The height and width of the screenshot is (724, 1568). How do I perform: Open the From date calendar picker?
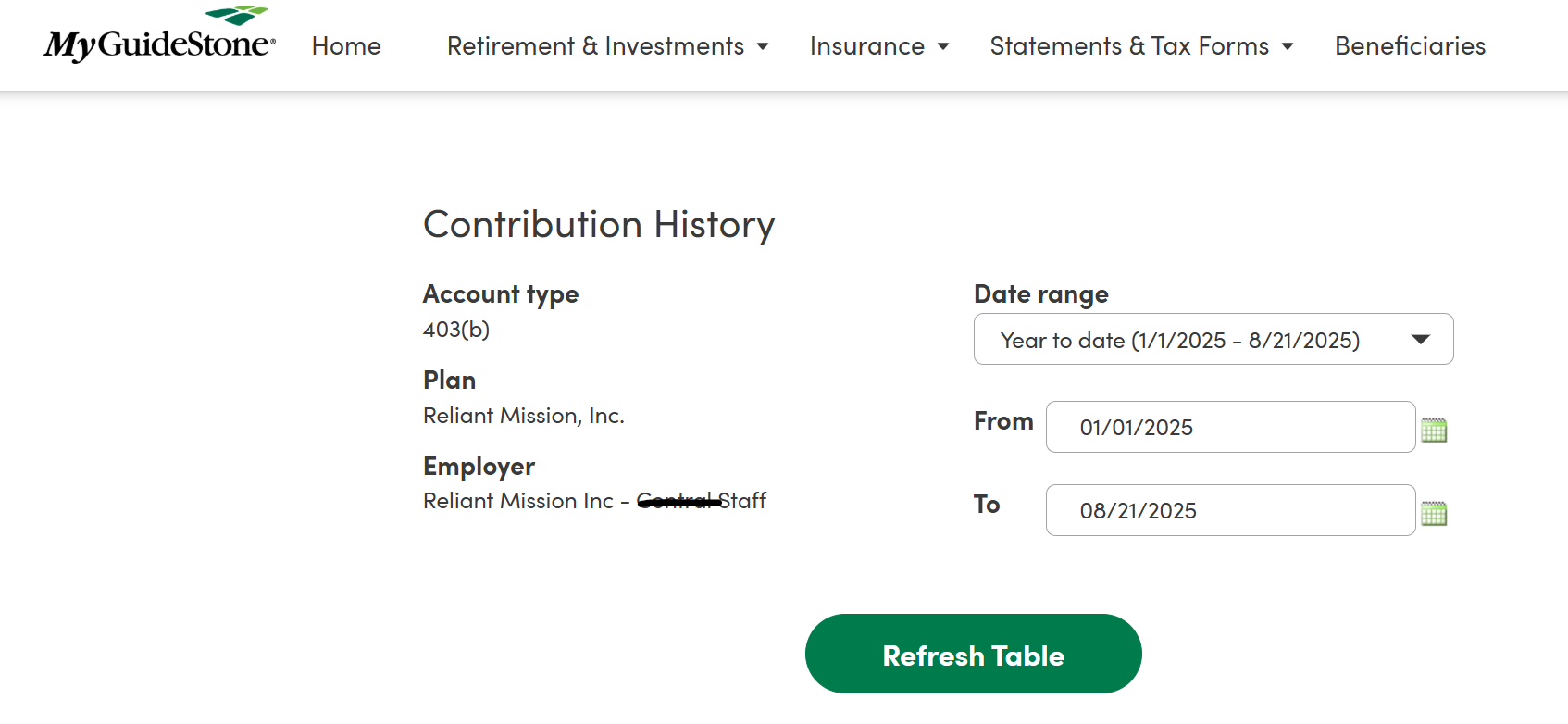click(1434, 430)
